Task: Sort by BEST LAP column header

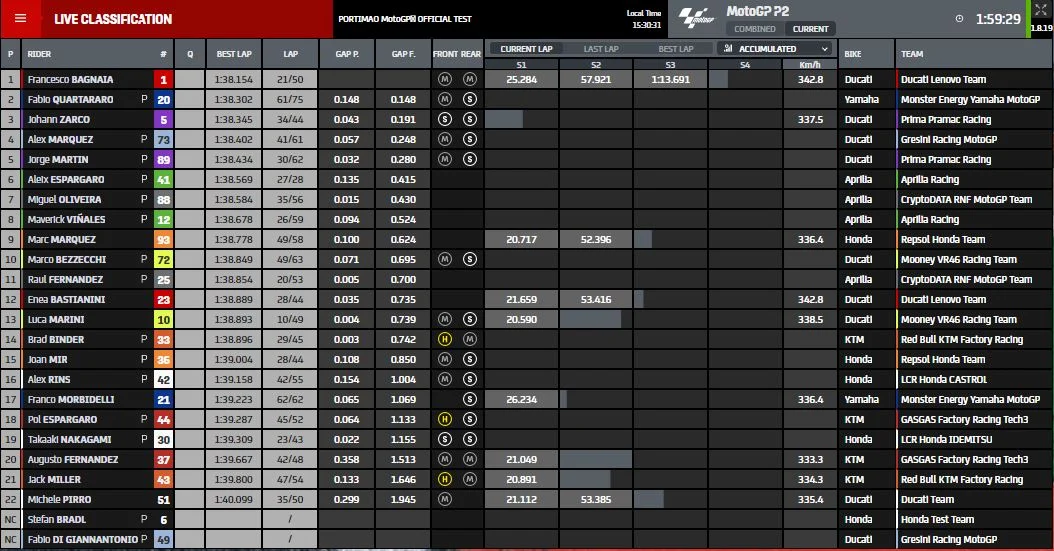Action: pos(234,54)
